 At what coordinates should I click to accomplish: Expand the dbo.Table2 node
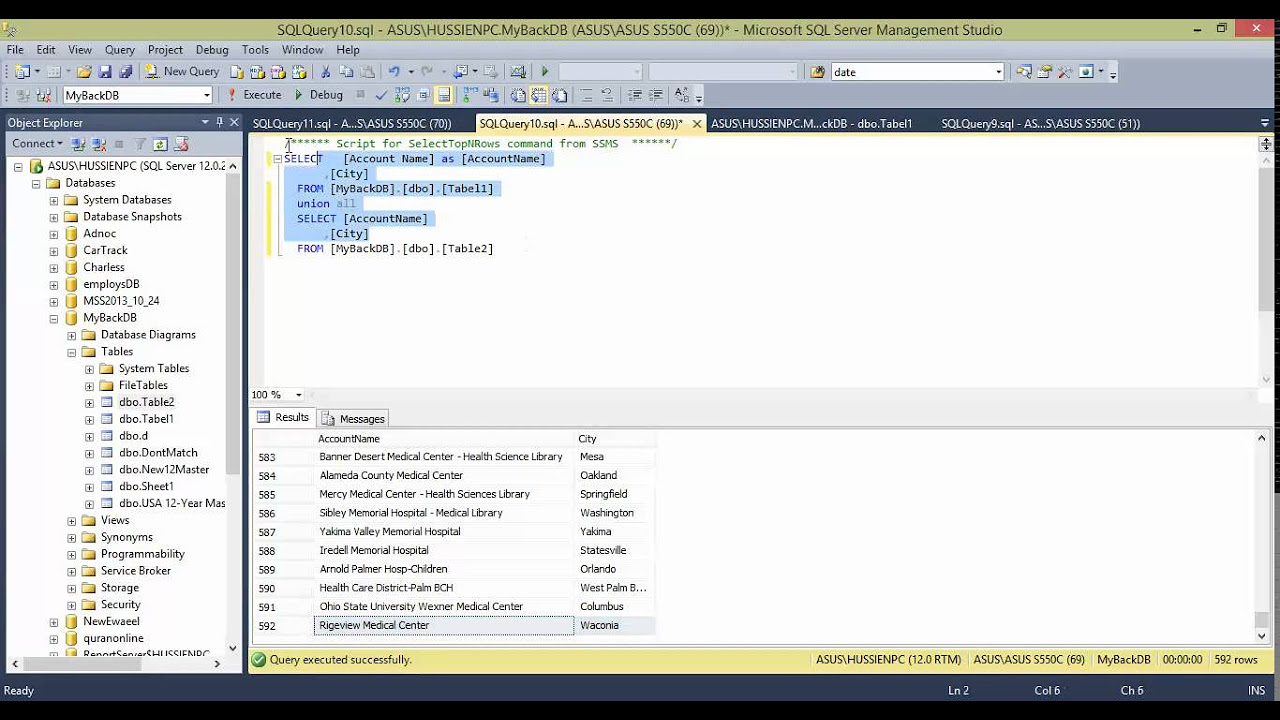point(89,402)
